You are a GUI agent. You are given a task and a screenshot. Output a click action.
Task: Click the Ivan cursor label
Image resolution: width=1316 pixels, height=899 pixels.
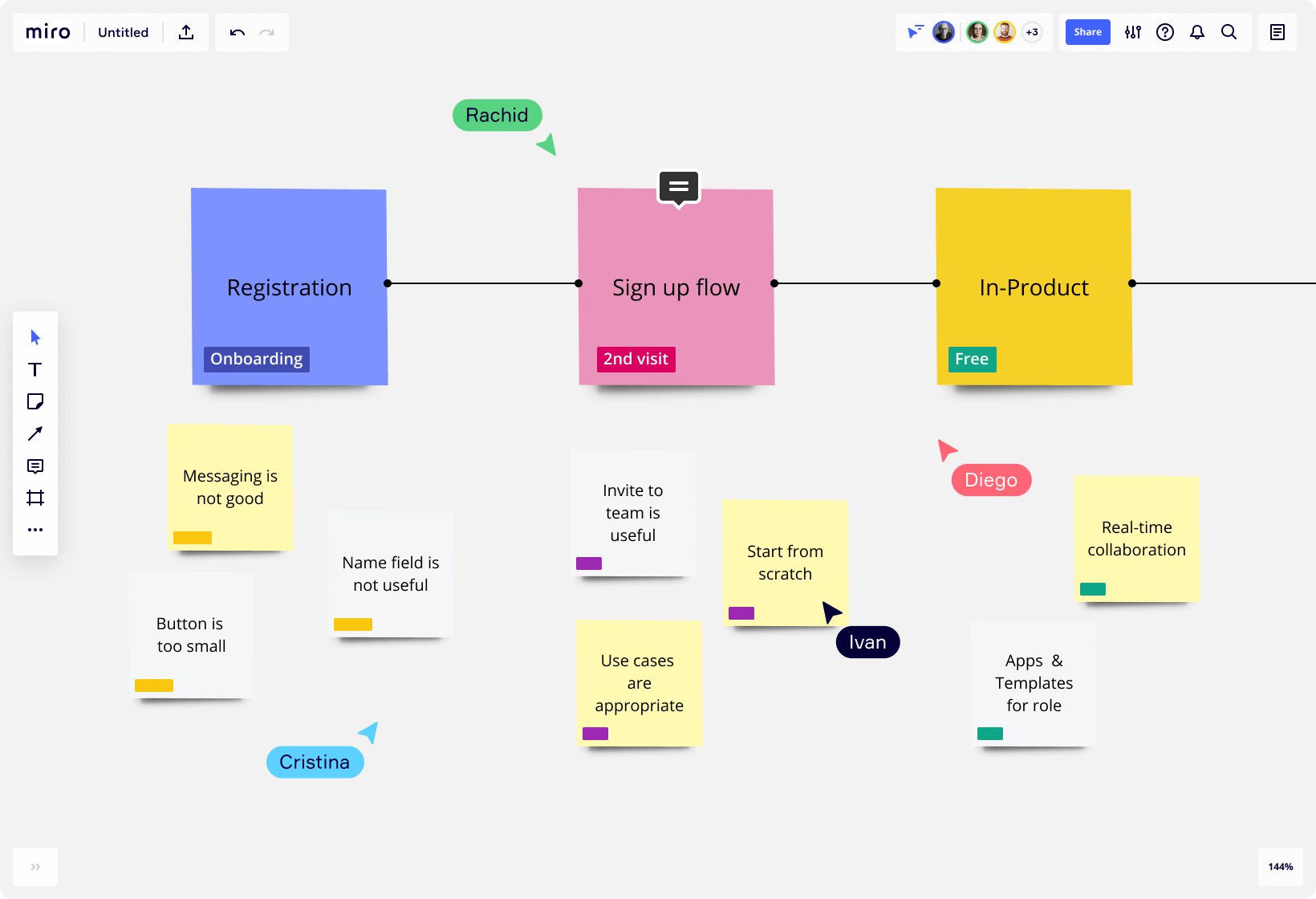pos(867,642)
